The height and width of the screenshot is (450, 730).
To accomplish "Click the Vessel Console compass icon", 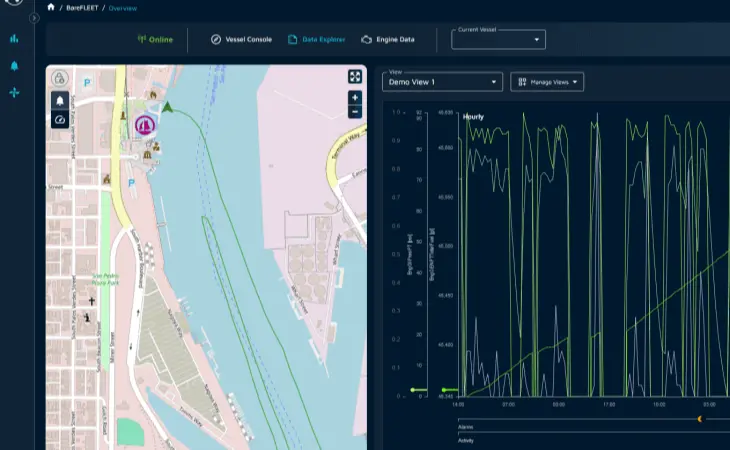I will [x=216, y=40].
